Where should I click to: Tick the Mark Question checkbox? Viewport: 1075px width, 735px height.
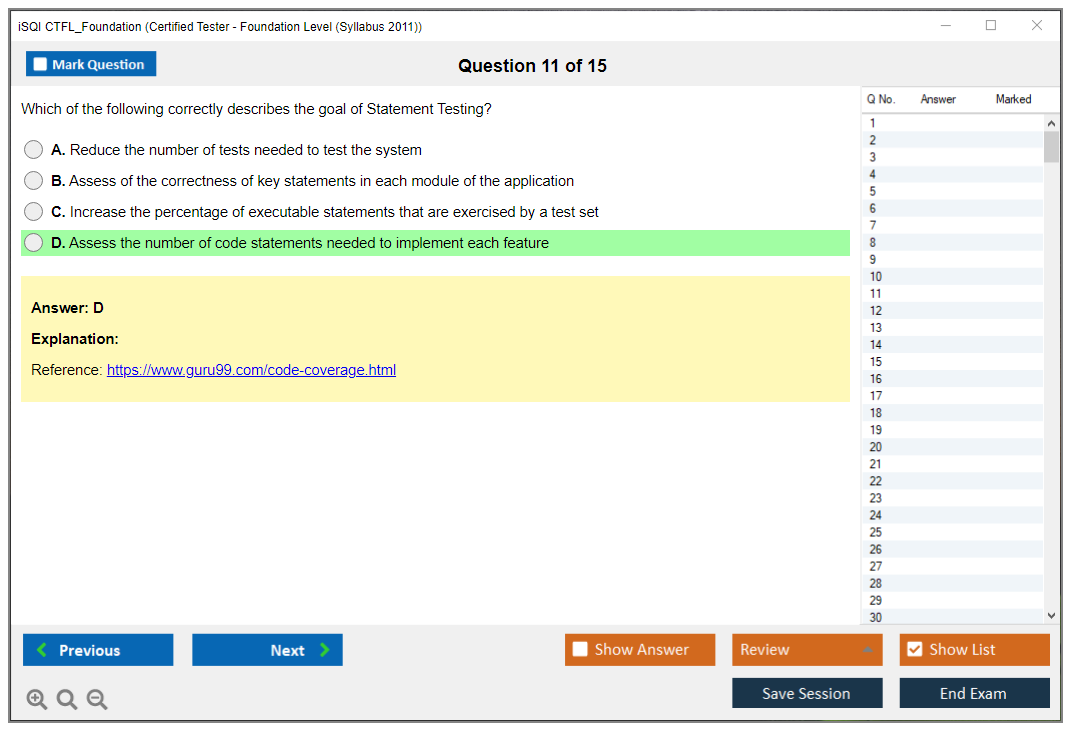click(41, 65)
